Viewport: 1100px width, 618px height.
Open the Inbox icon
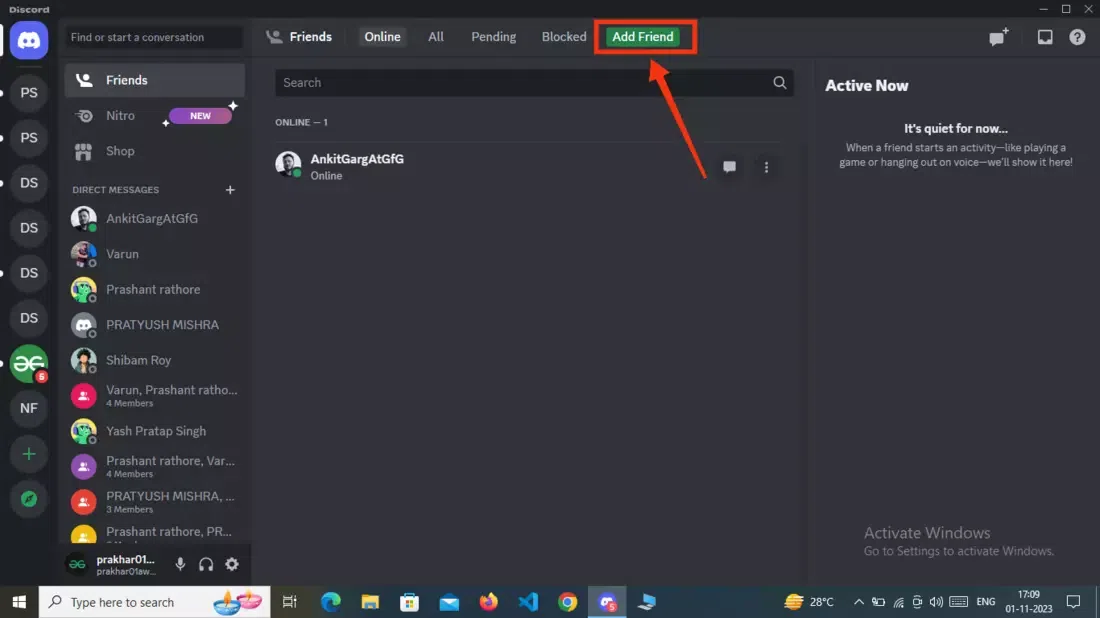[1045, 37]
